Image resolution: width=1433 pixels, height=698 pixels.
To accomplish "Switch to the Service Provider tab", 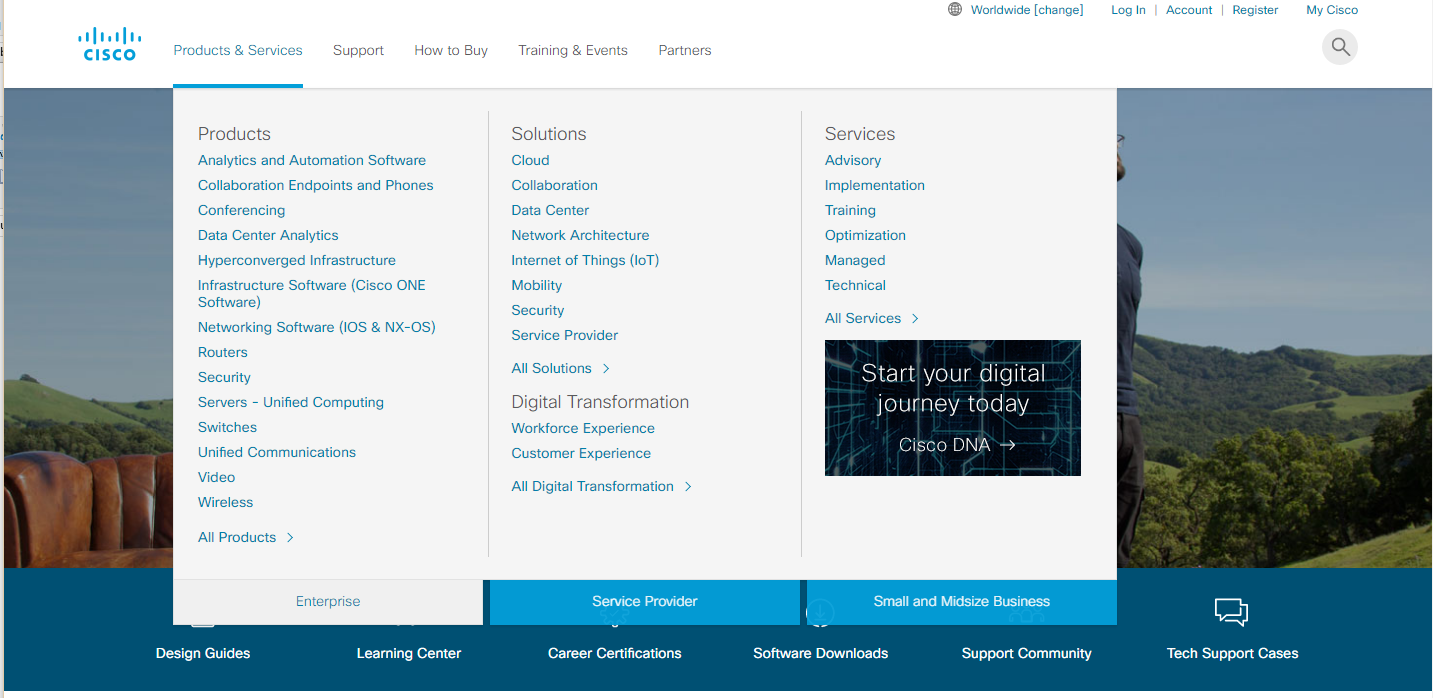I will click(644, 602).
